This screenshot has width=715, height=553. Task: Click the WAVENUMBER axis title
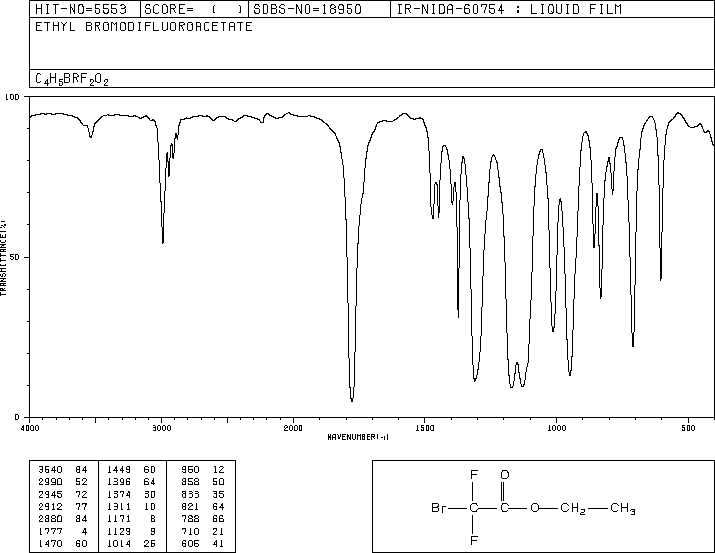(x=358, y=437)
